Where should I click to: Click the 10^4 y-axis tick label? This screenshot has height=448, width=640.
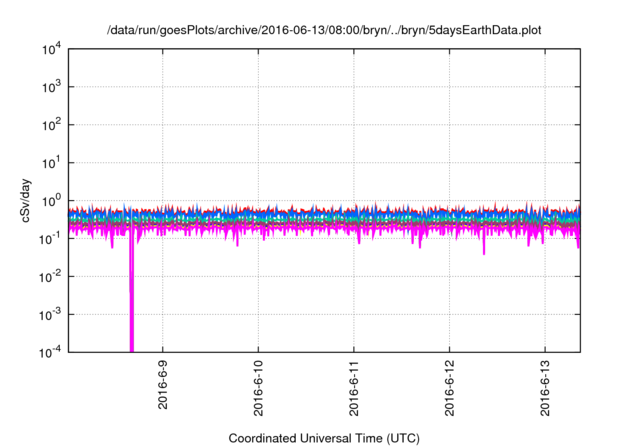tap(51, 49)
